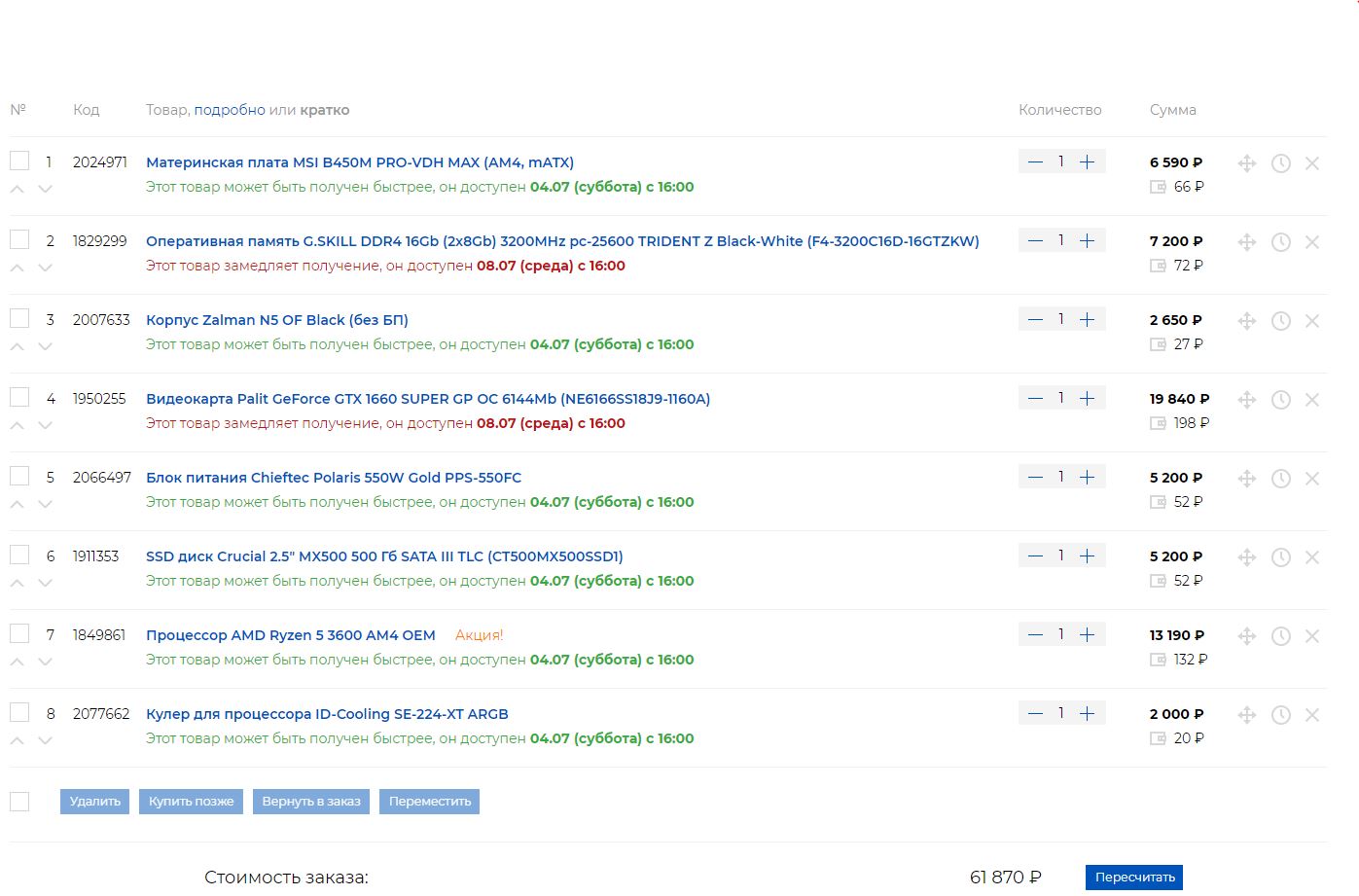Screen dimensions: 1359x896
Task: Click quantity field for AMD Ryzen processor
Action: coord(1061,635)
